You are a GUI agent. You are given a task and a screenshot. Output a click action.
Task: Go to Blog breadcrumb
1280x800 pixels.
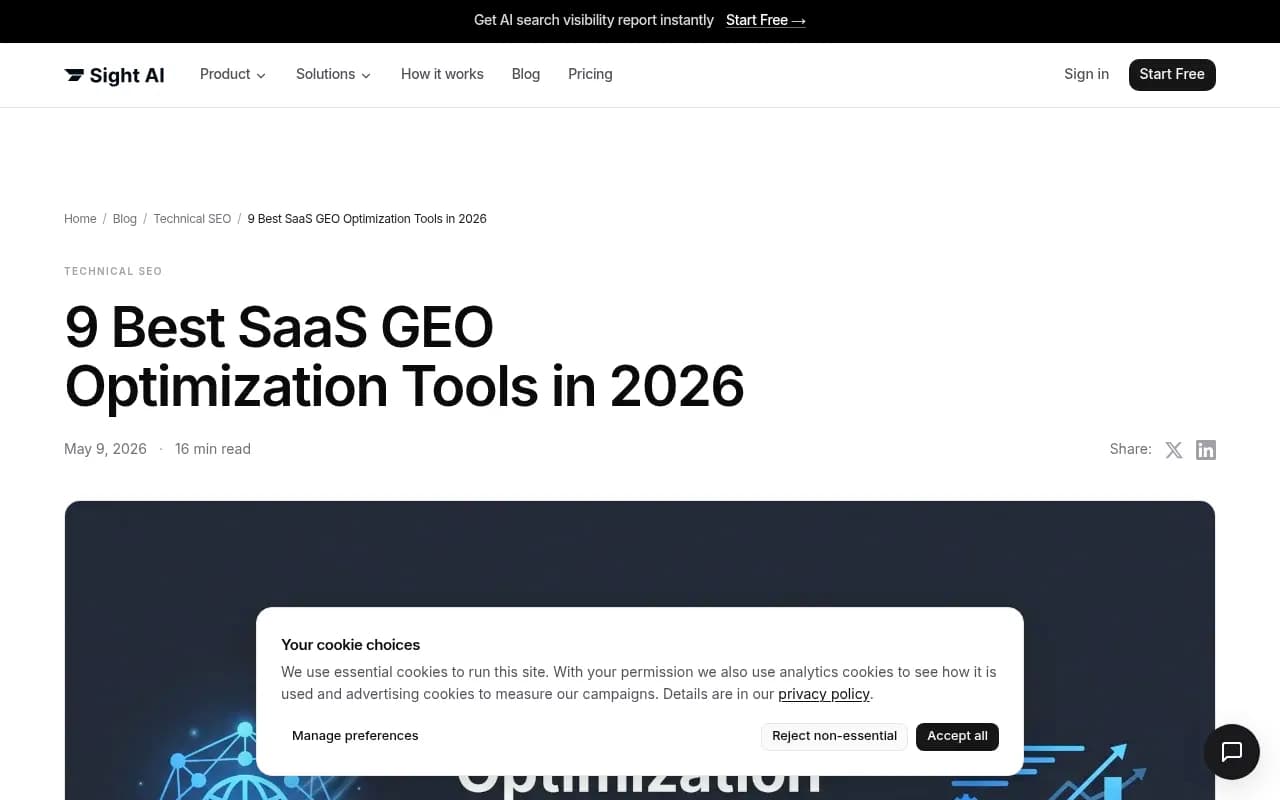pos(125,219)
